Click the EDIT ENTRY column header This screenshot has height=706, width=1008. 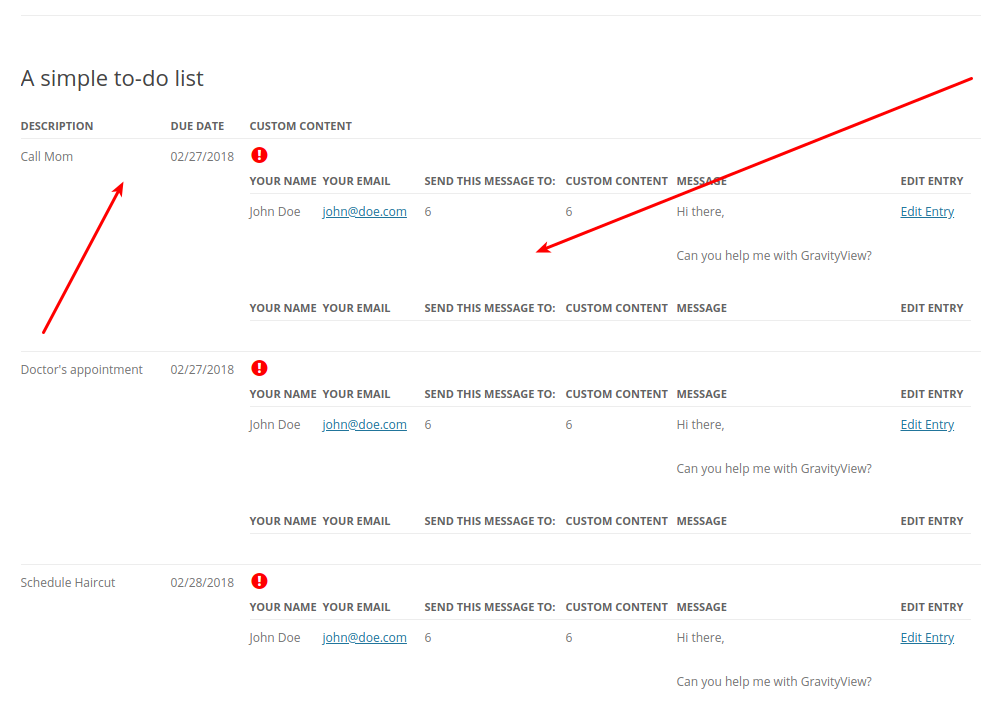click(932, 181)
